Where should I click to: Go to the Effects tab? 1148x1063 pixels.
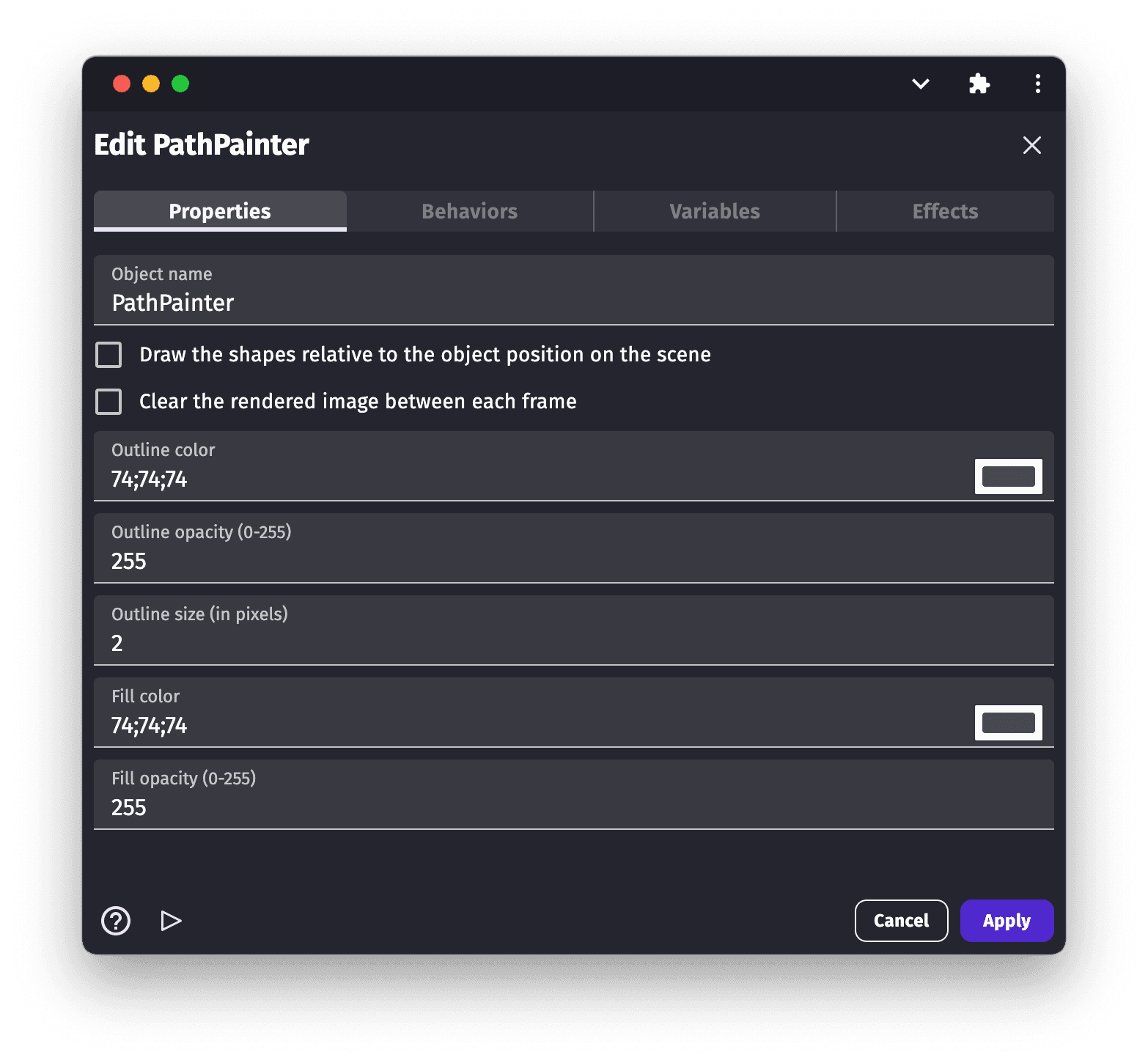[x=945, y=211]
